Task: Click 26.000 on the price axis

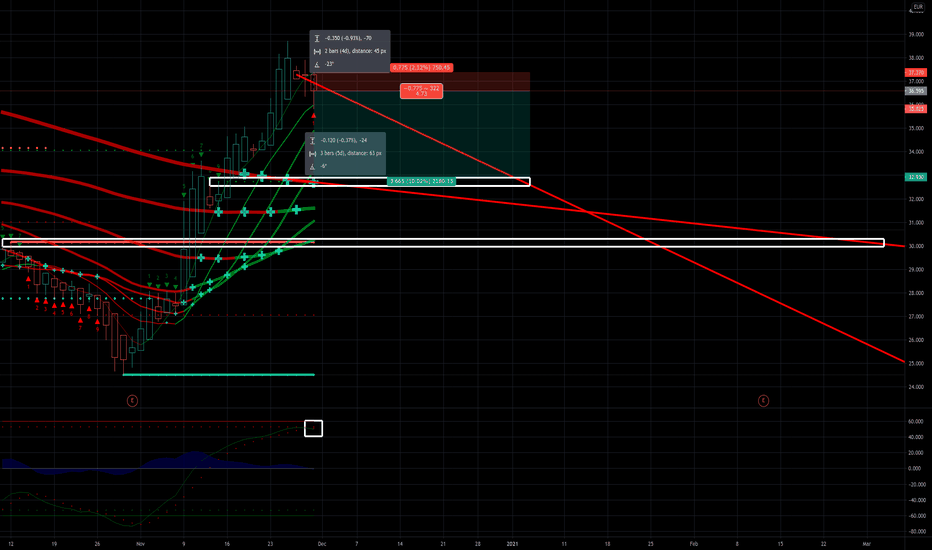Action: [x=916, y=340]
